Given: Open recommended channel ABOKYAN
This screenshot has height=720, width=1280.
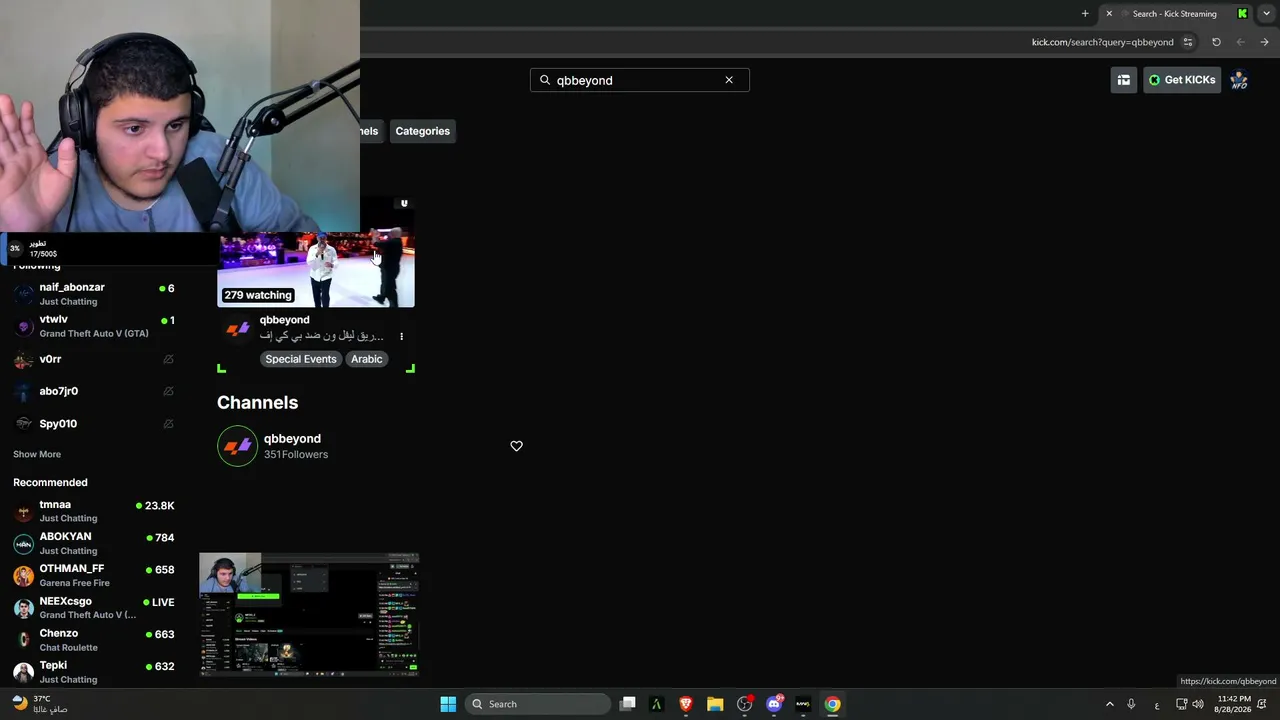Looking at the screenshot, I should tap(94, 543).
